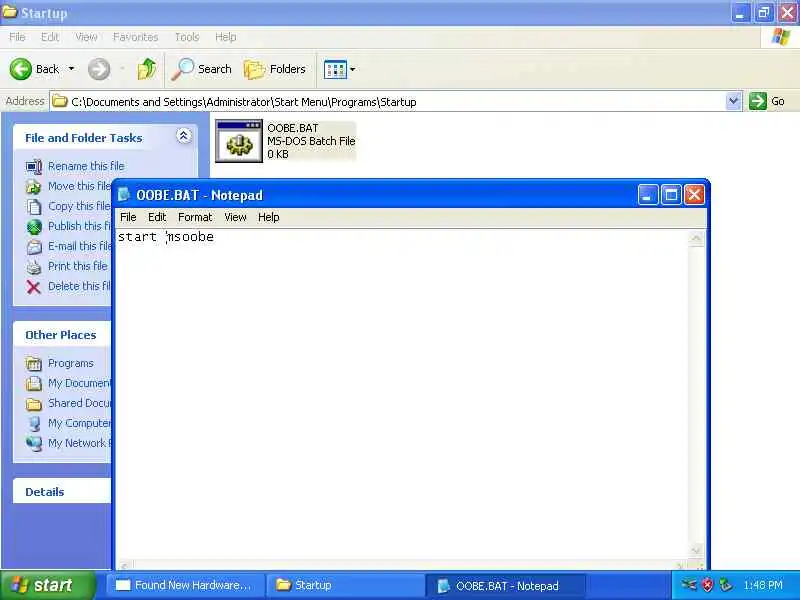
Task: Open Notepad Help menu
Action: click(x=268, y=217)
